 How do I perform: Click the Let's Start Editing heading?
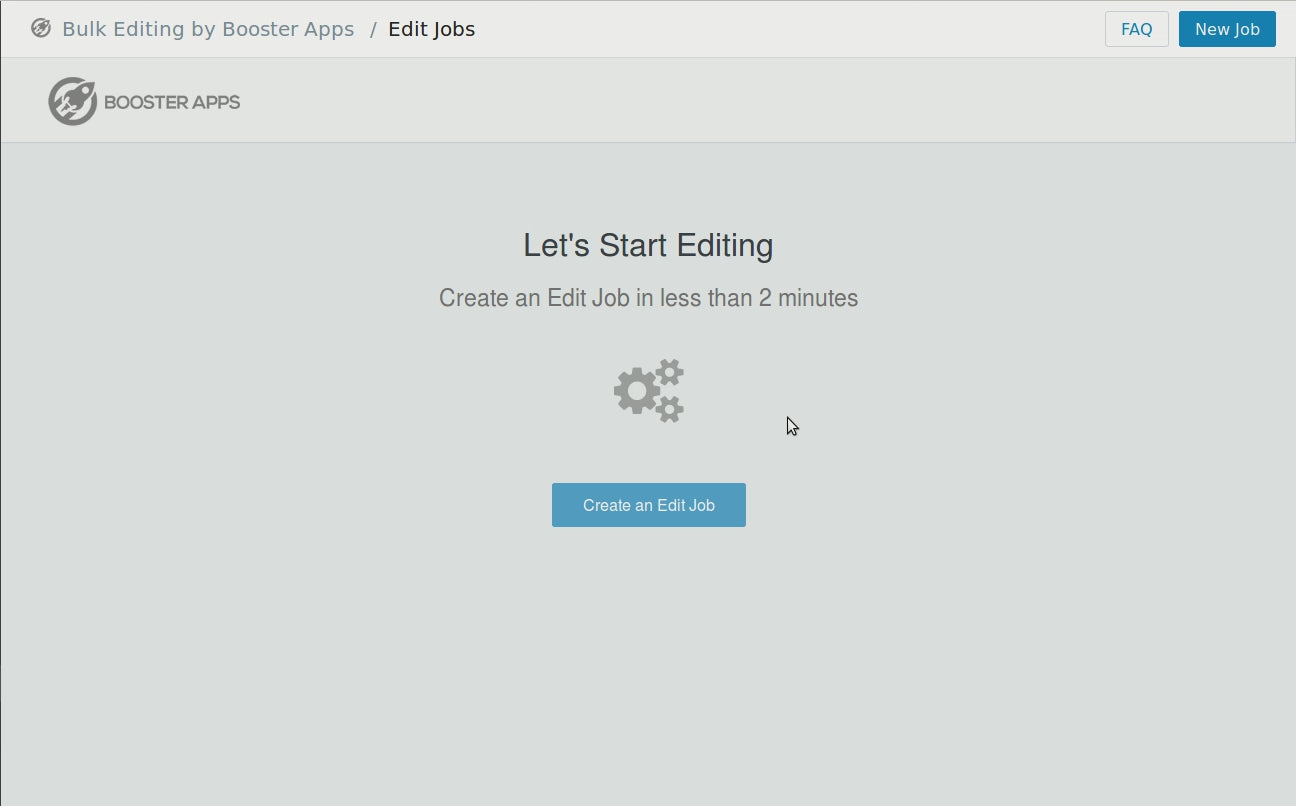click(648, 245)
